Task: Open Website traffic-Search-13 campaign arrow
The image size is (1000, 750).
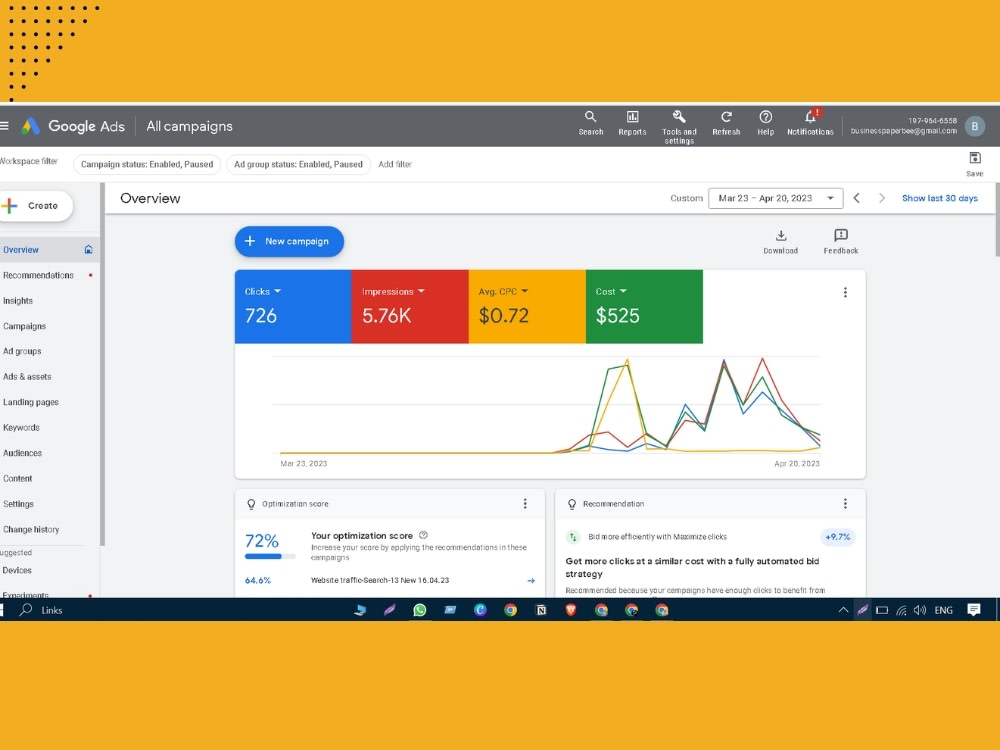Action: click(x=531, y=580)
